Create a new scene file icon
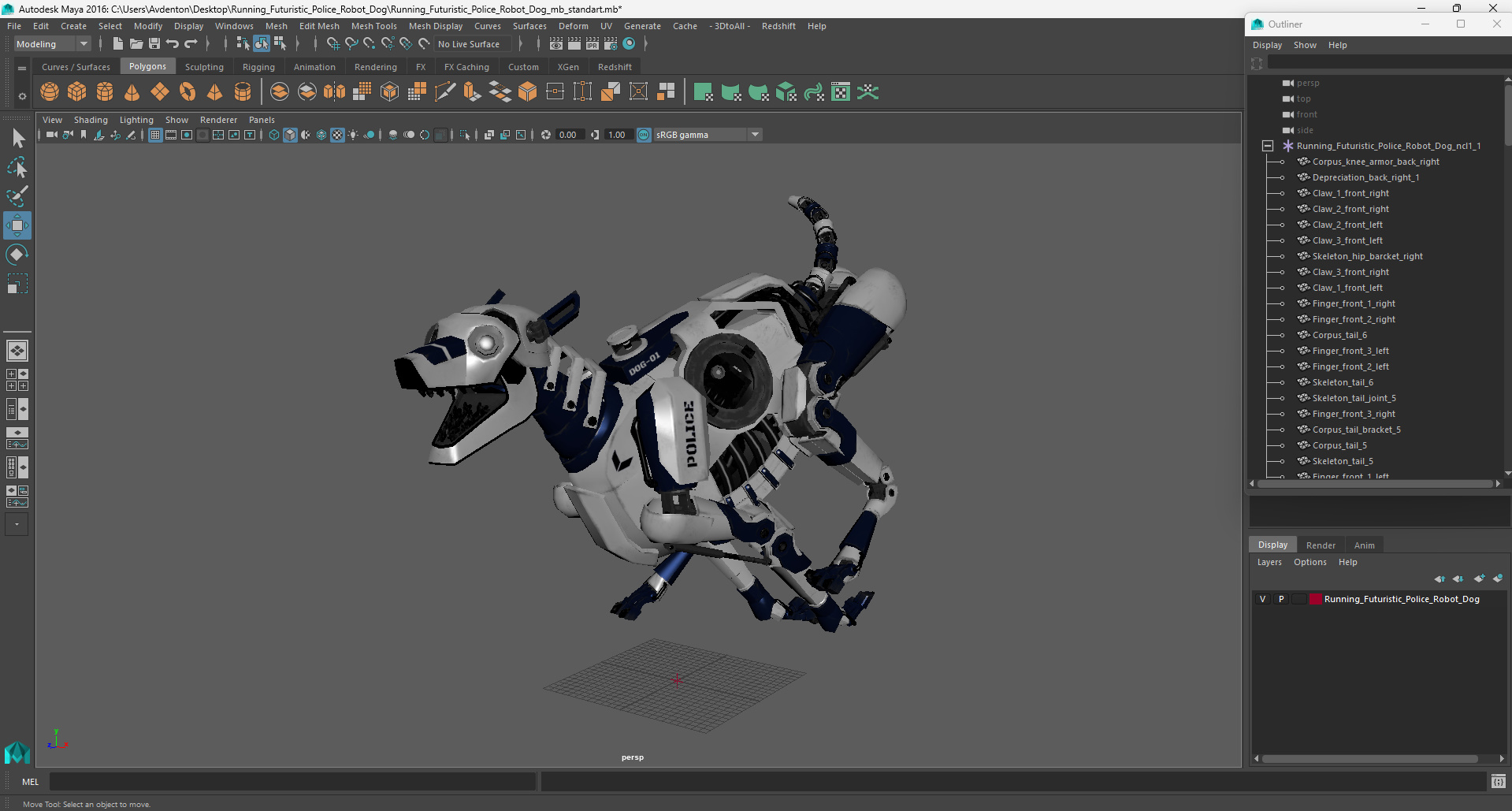Viewport: 1512px width, 811px height. click(117, 44)
